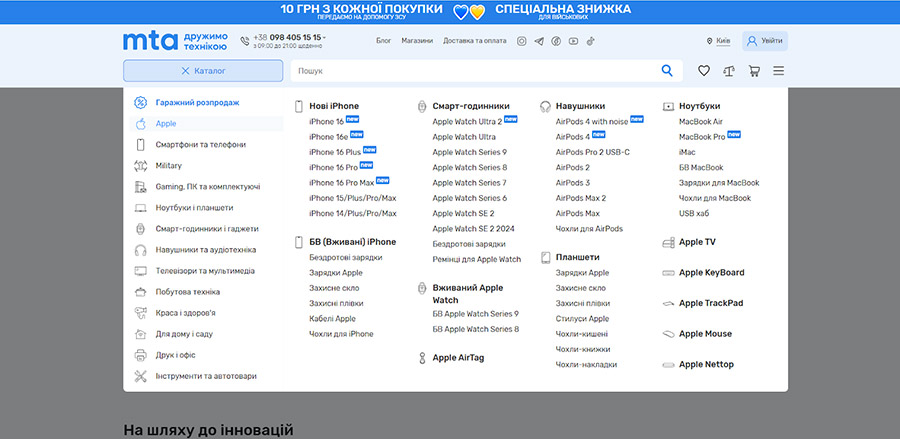
Task: Open Ремінці для Apple Watch link
Action: pos(477,259)
